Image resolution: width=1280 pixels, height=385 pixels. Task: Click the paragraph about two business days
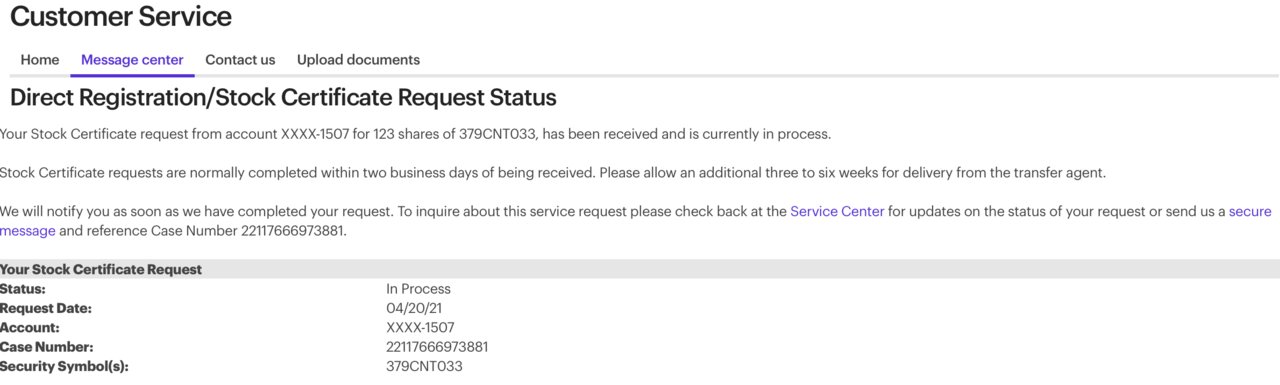coord(553,172)
